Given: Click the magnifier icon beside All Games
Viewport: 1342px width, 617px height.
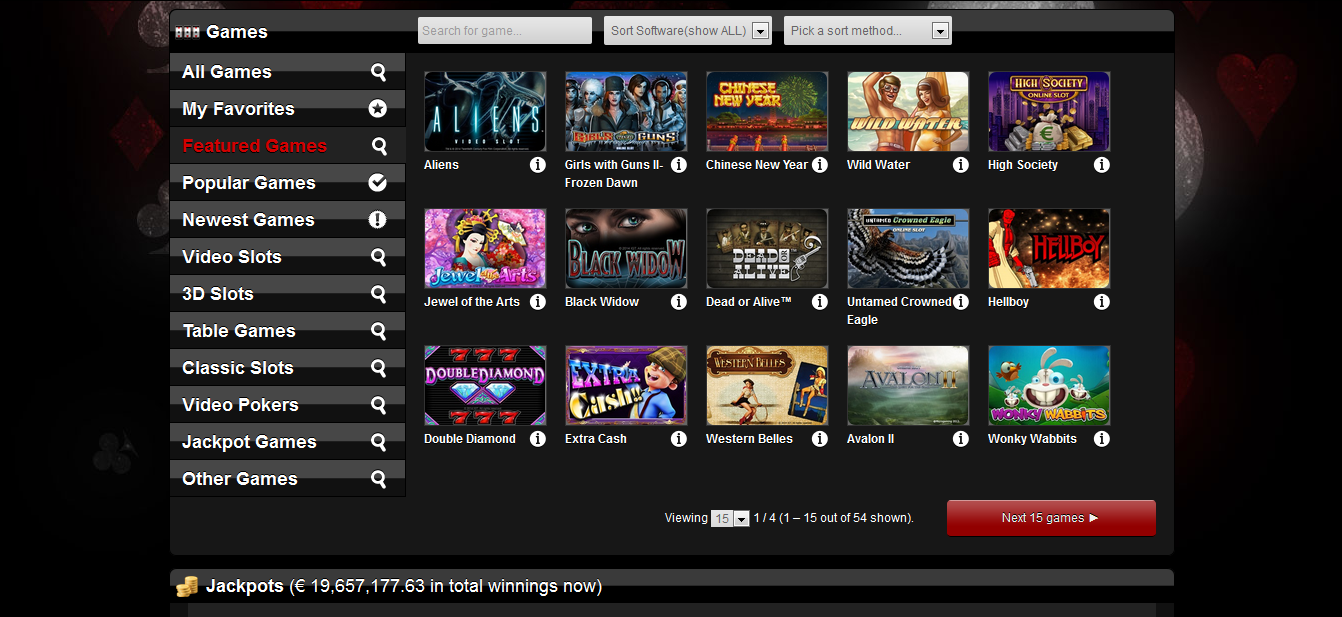Looking at the screenshot, I should [x=378, y=72].
